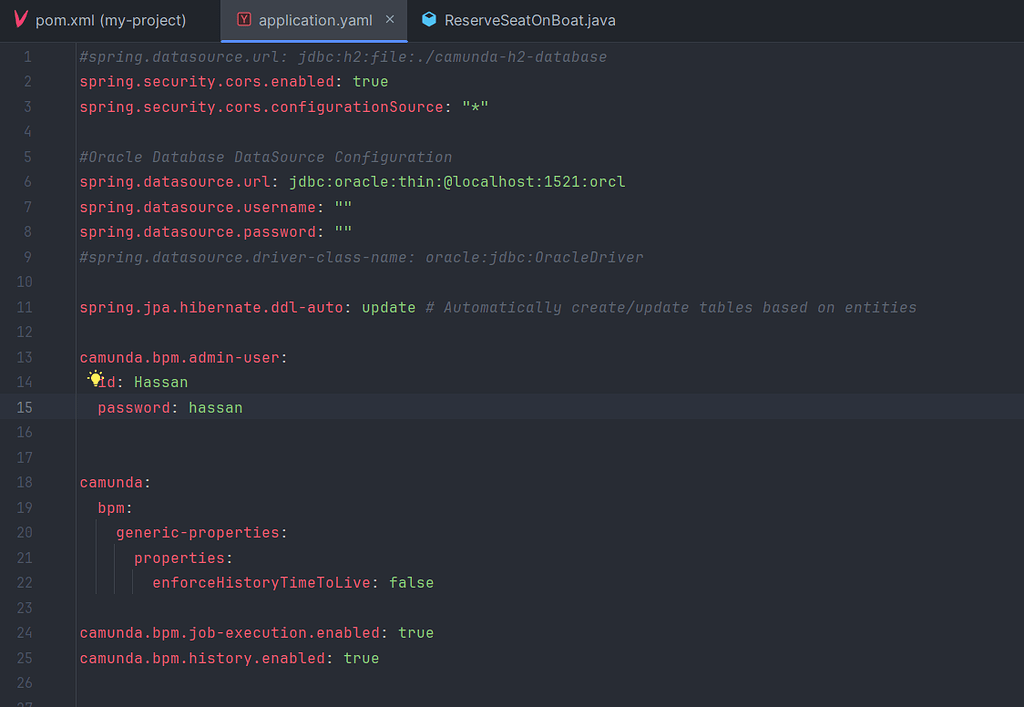Click the update value of ddl-auto
This screenshot has height=707, width=1024.
pos(388,308)
